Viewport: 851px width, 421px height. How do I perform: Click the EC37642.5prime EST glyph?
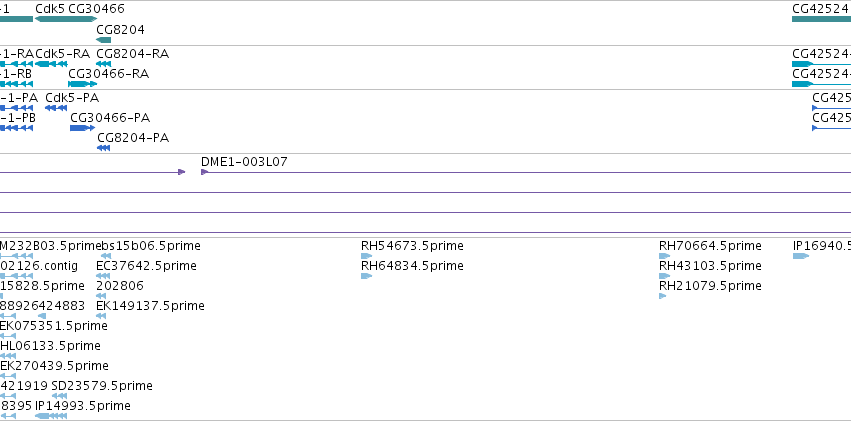[x=103, y=276]
